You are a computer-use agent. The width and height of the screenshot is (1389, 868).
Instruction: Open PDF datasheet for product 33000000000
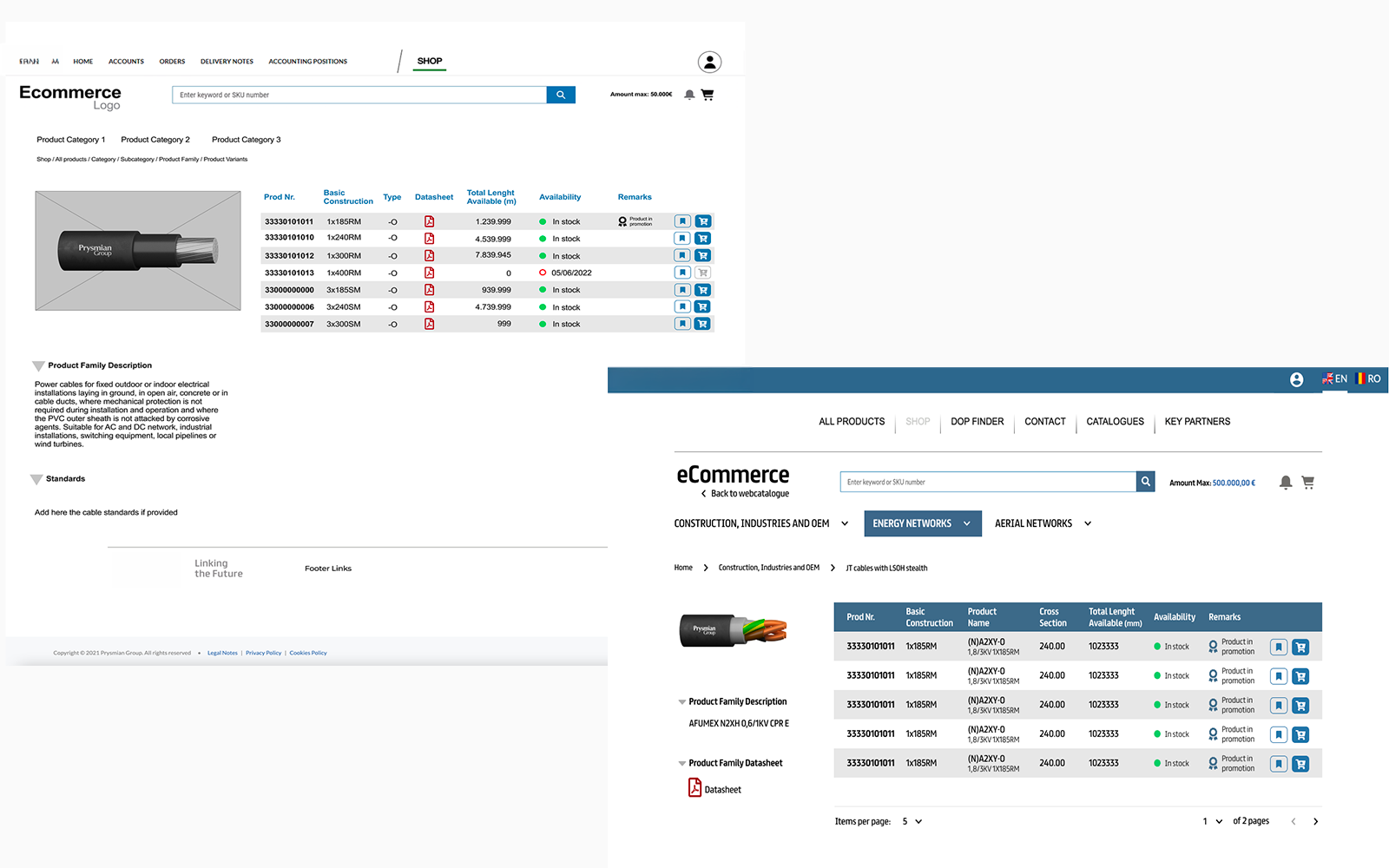click(x=429, y=290)
